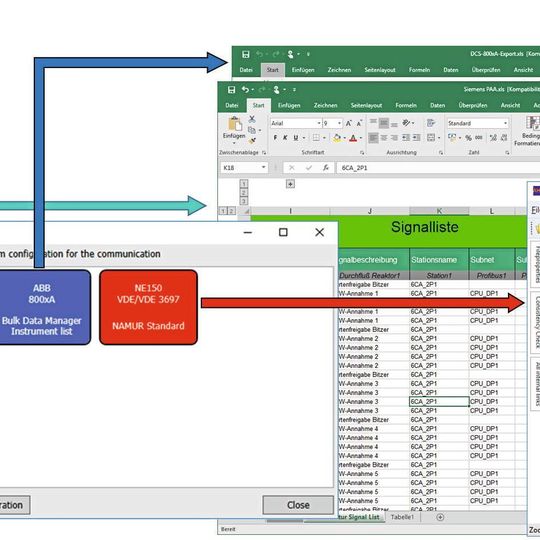Viewport: 540px width, 540px height.
Task: Toggle italic K formatting
Action: [x=285, y=138]
